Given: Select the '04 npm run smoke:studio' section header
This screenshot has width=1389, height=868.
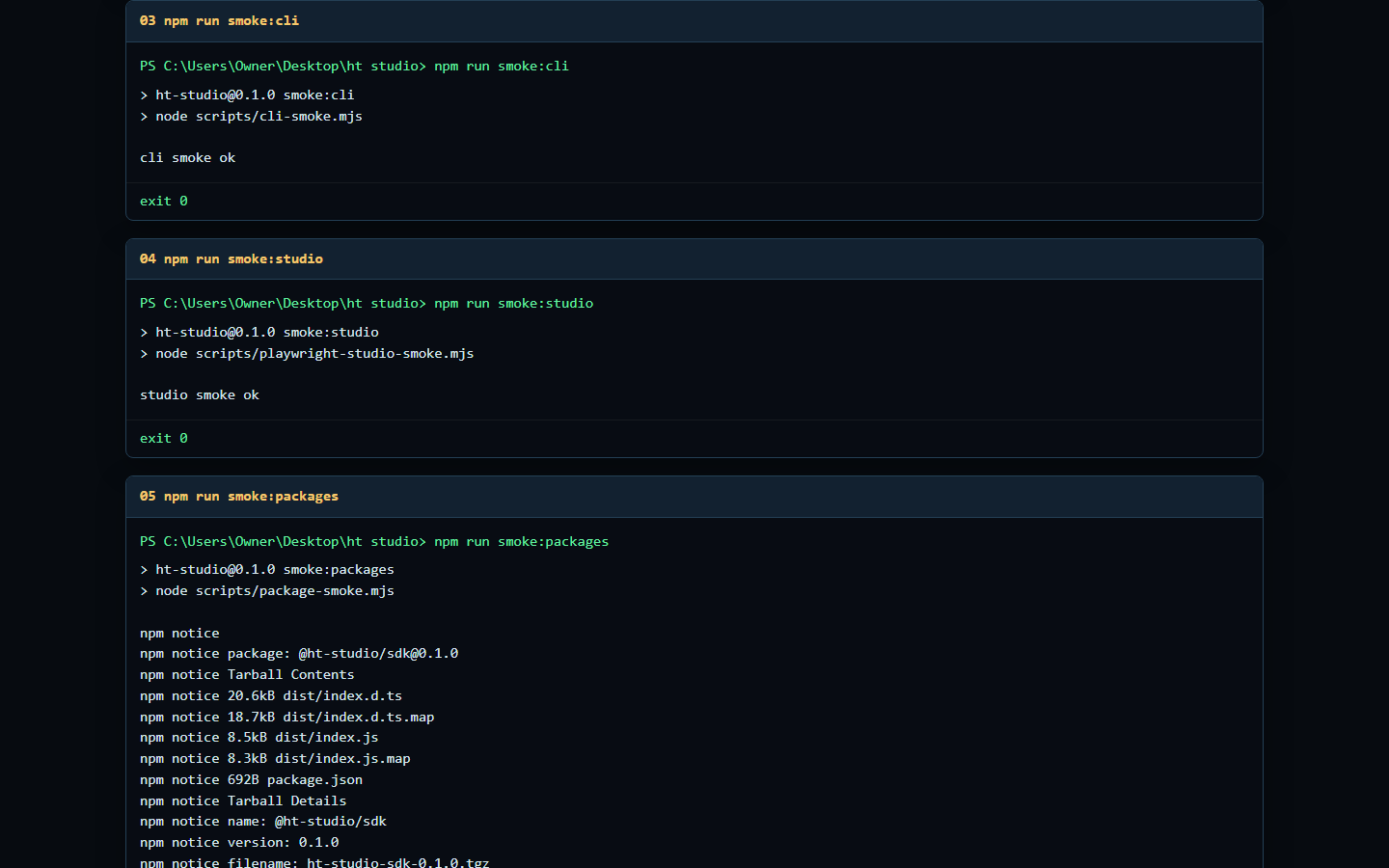Looking at the screenshot, I should pos(694,258).
